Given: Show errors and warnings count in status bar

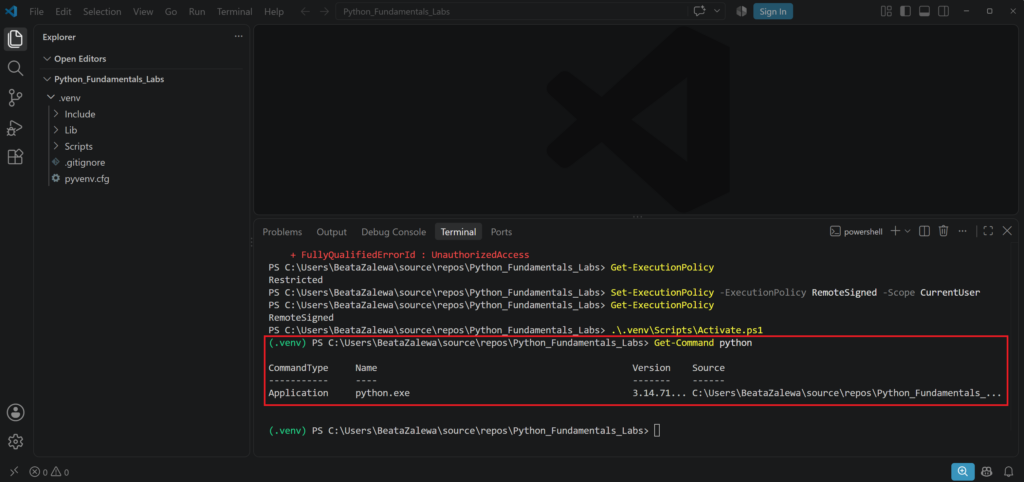Looking at the screenshot, I should click(50, 472).
